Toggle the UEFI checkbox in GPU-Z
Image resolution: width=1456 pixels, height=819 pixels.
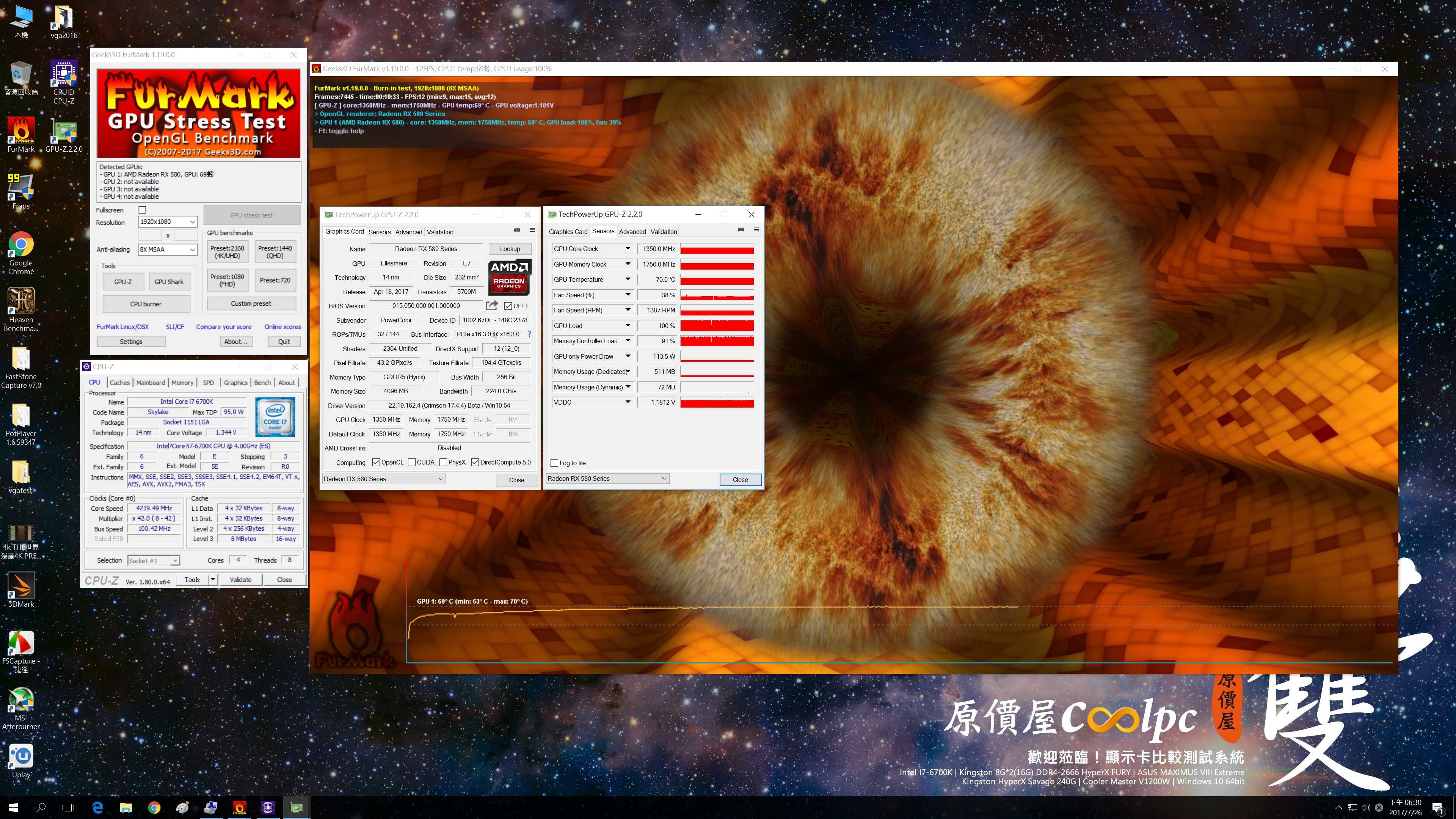point(508,306)
